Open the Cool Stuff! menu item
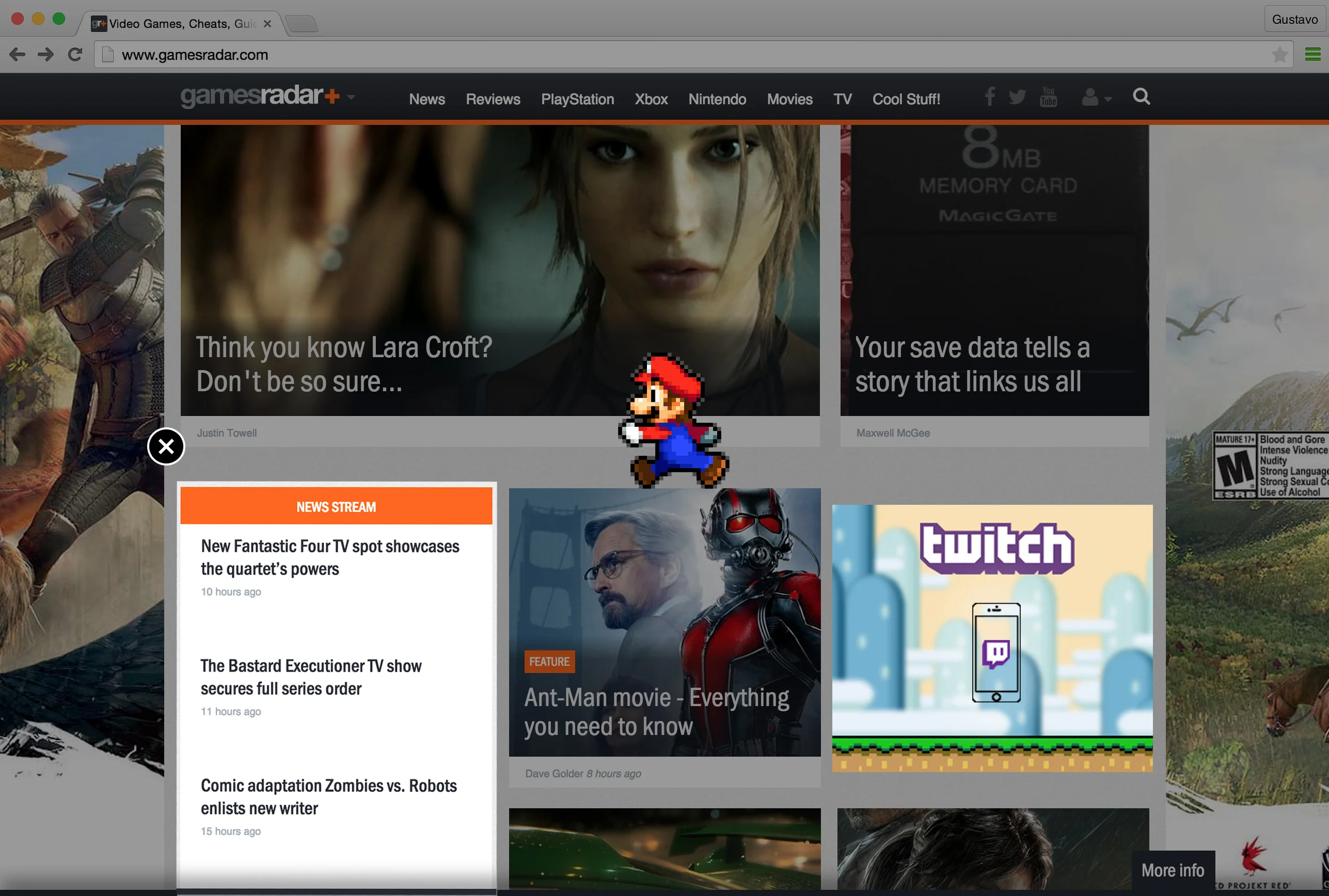Screen dimensions: 1329x896 tap(906, 99)
